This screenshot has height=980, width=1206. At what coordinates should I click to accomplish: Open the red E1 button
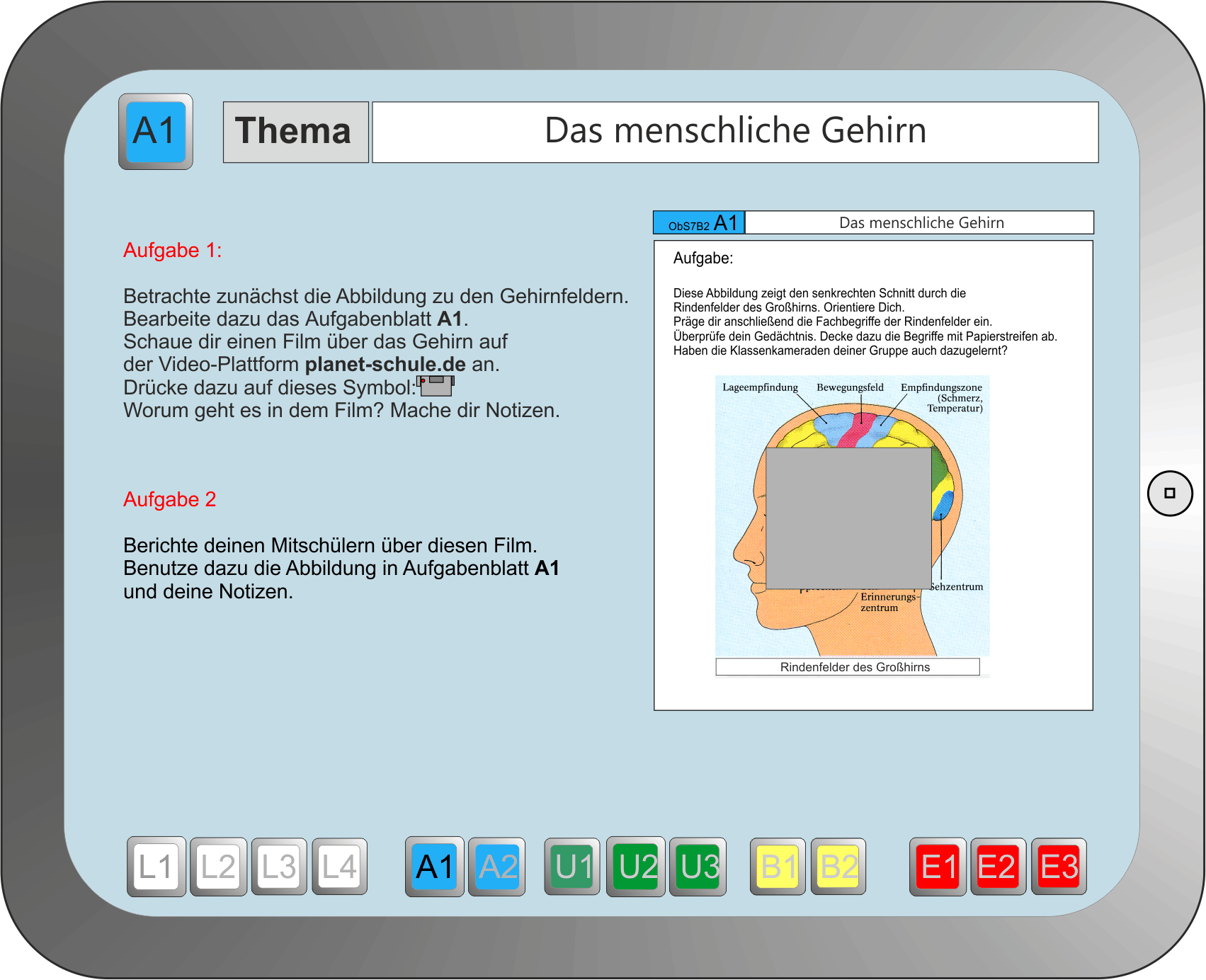point(938,867)
